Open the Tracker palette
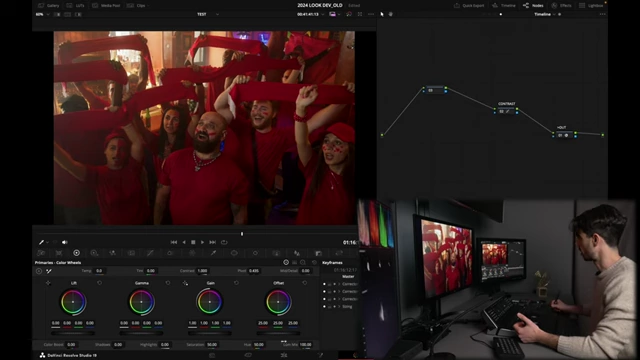 pyautogui.click(x=255, y=253)
